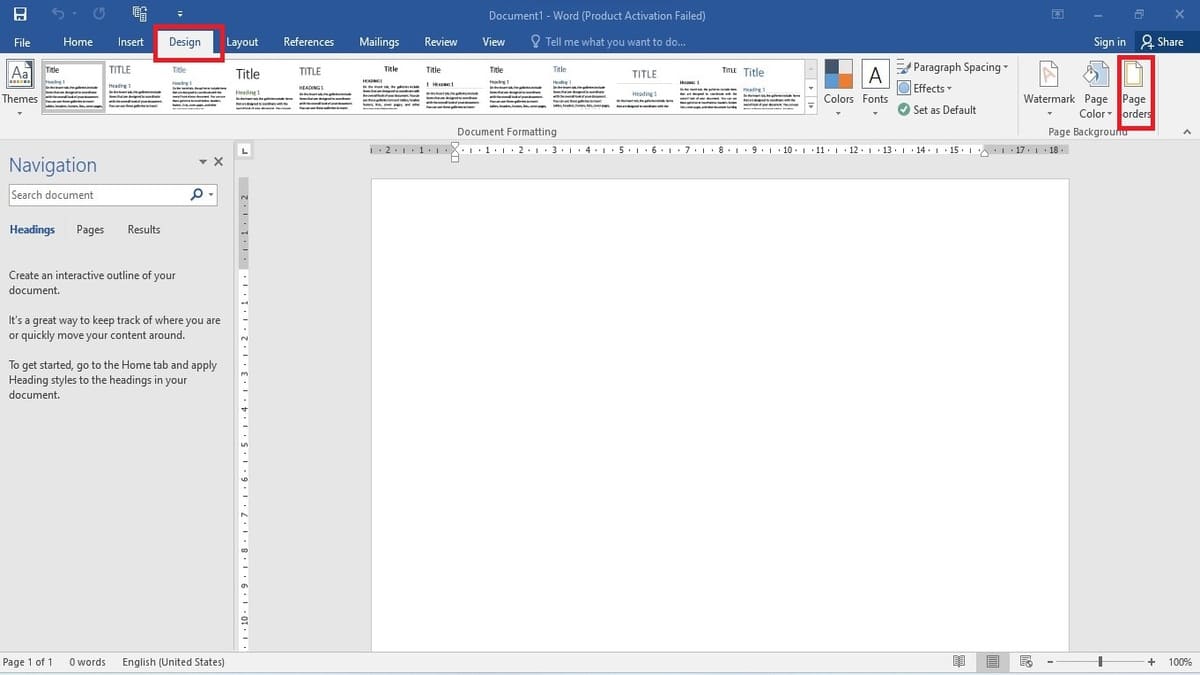Switch to the Layout tab

point(242,42)
